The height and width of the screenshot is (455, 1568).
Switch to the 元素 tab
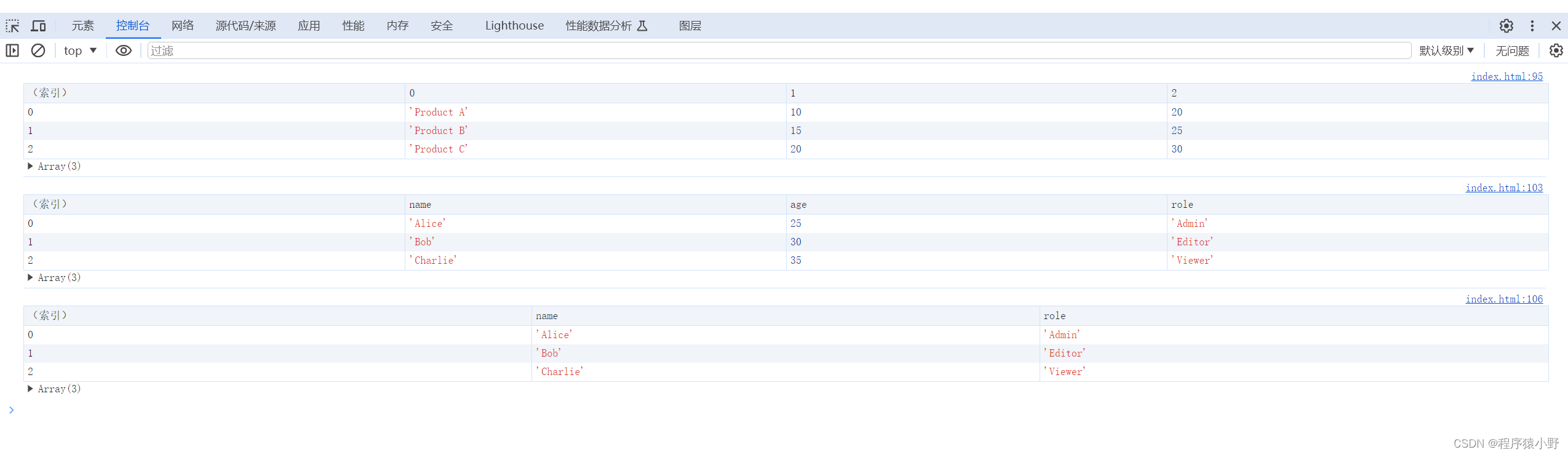pyautogui.click(x=82, y=26)
